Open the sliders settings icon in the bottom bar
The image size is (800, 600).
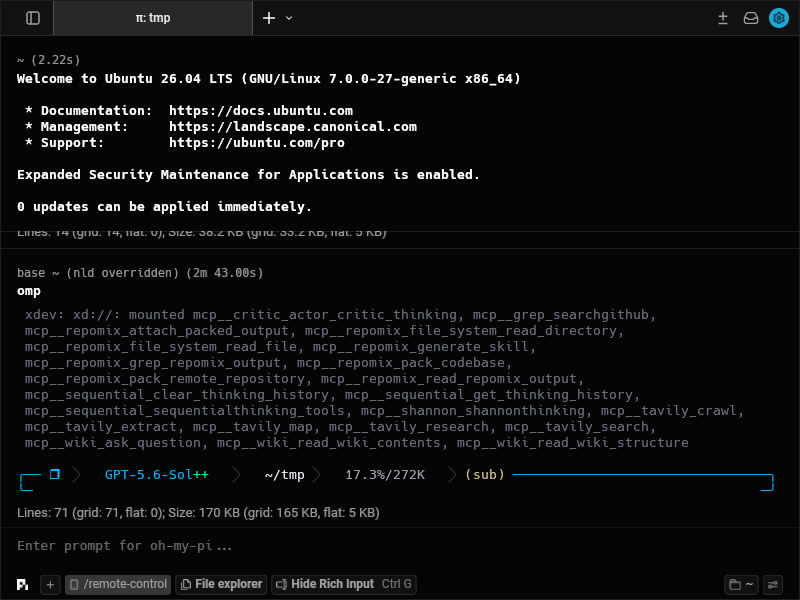pyautogui.click(x=773, y=585)
